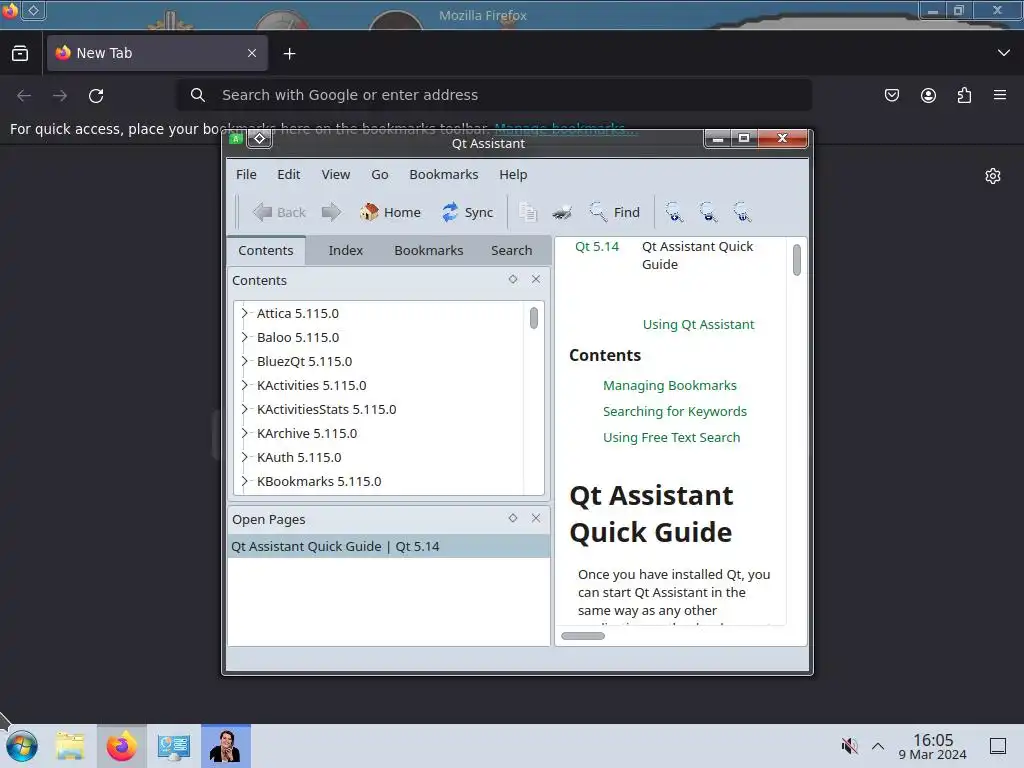Float the Open Pages dock panel
This screenshot has height=768, width=1024.
point(513,519)
